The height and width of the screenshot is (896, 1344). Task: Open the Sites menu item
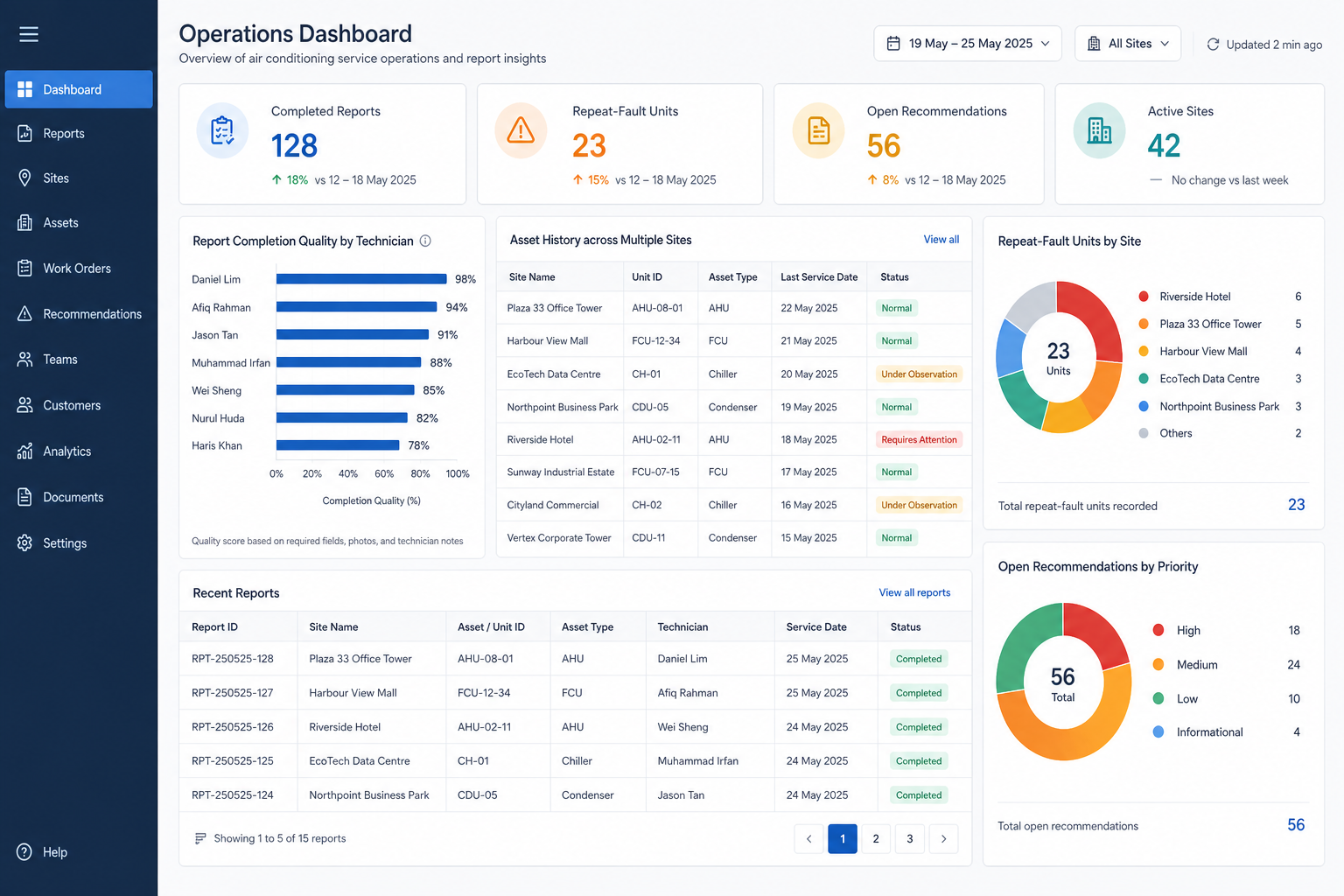pyautogui.click(x=79, y=178)
